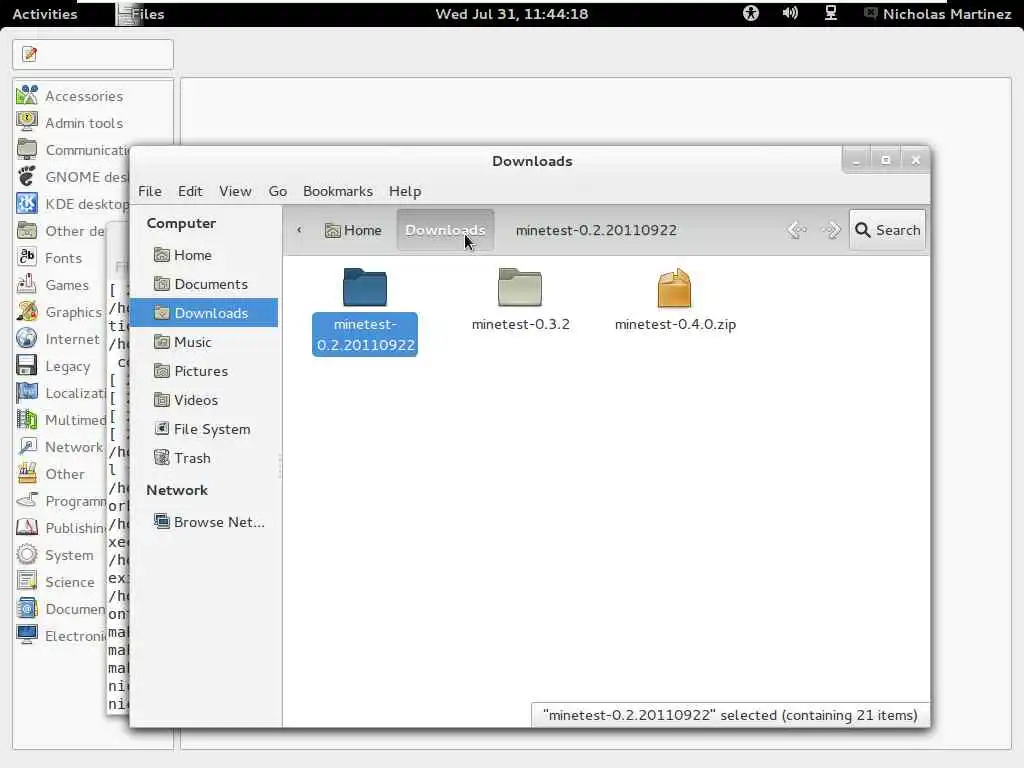Expand path bar with left chevron
The image size is (1024, 768).
pyautogui.click(x=299, y=230)
